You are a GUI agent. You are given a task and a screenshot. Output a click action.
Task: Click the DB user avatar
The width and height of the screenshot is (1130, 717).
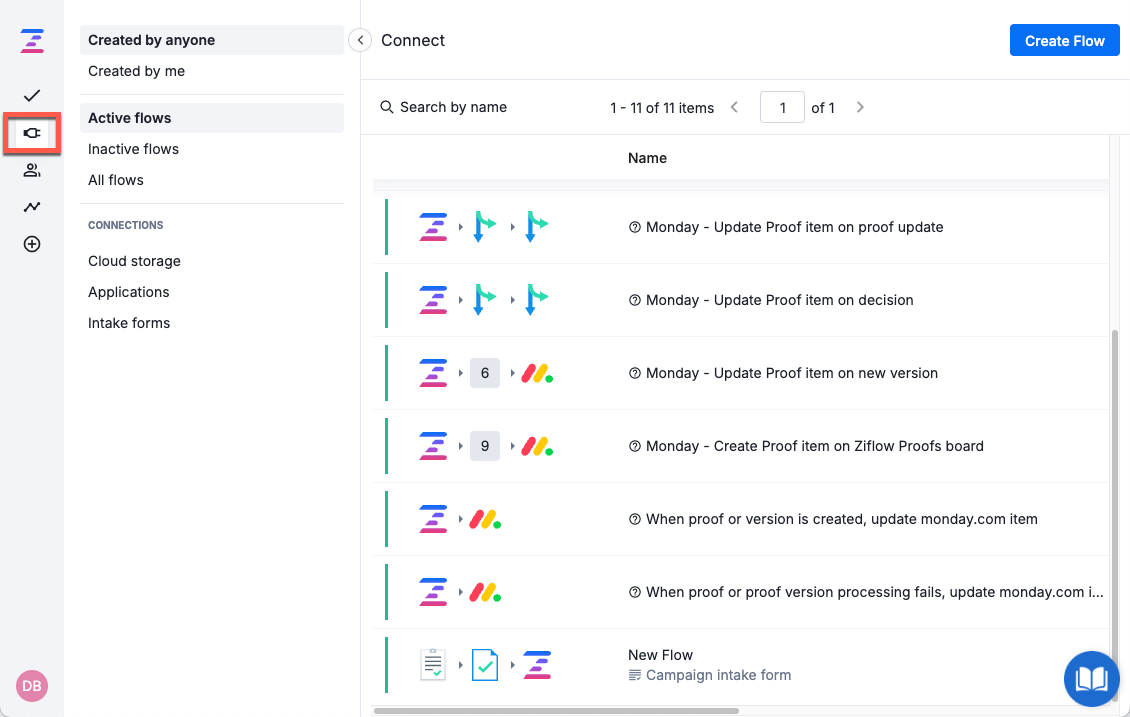click(32, 685)
